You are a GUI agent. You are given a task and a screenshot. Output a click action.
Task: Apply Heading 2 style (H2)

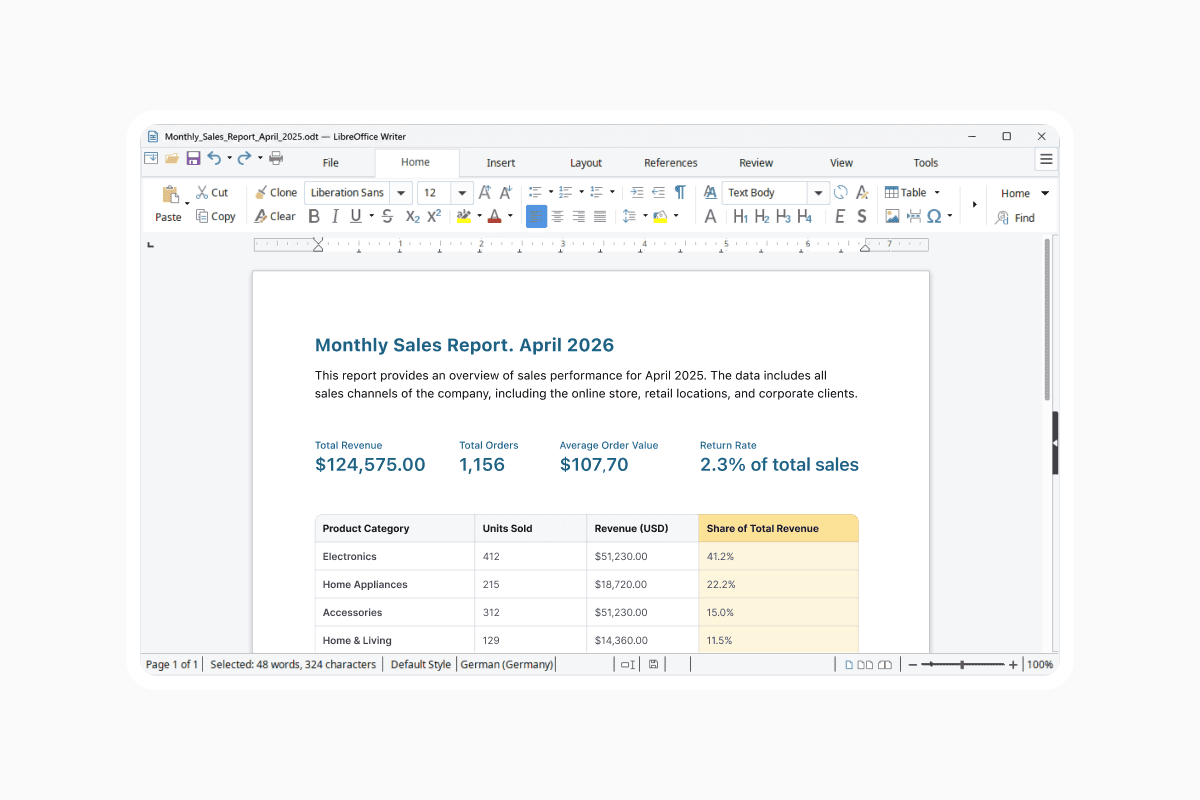pyautogui.click(x=762, y=216)
